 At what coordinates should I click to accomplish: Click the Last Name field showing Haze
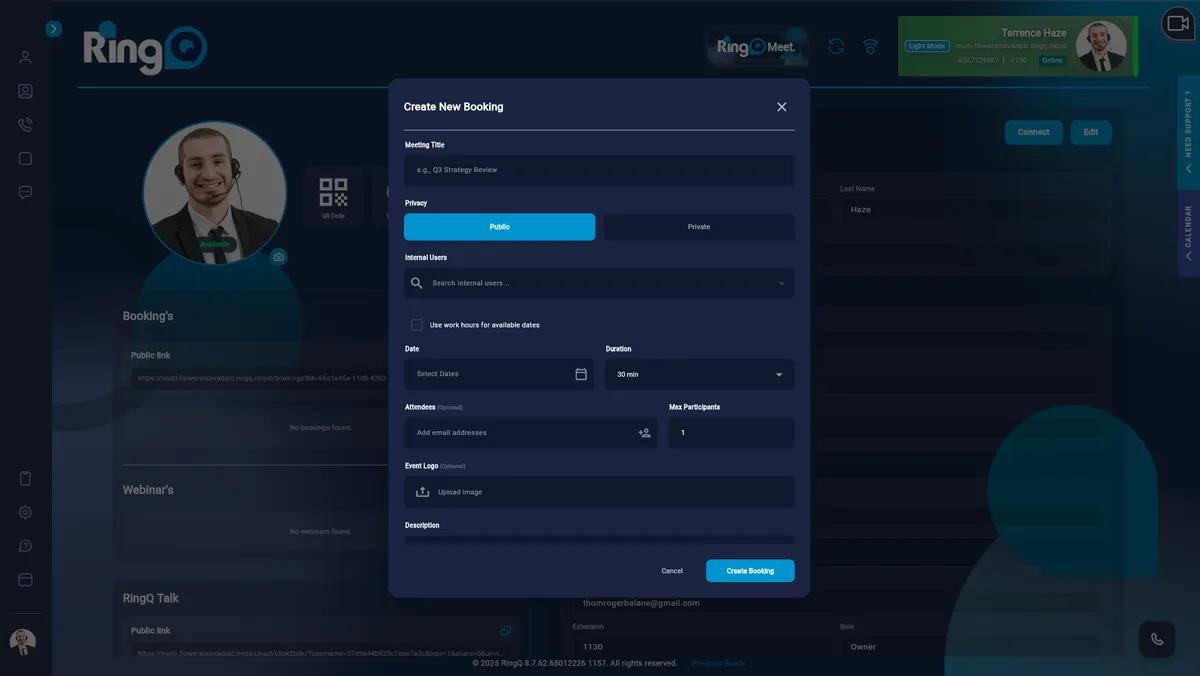pyautogui.click(x=968, y=210)
